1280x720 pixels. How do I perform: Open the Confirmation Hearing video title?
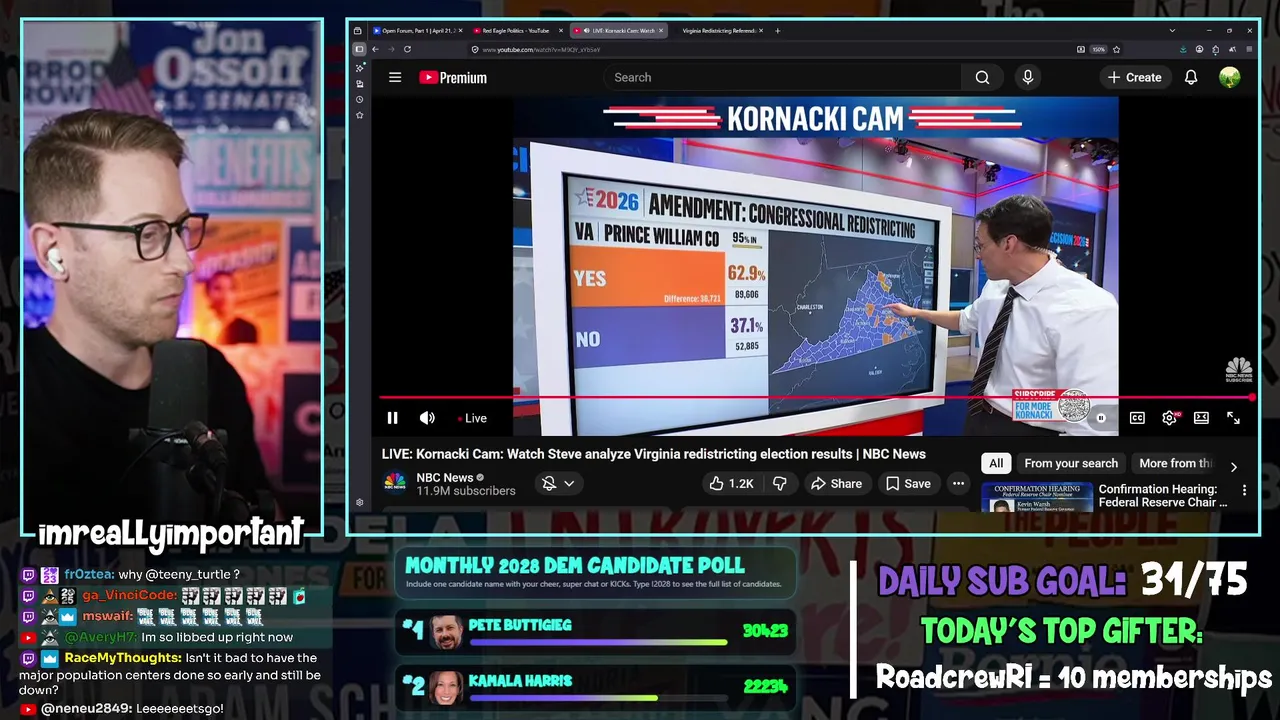1163,496
